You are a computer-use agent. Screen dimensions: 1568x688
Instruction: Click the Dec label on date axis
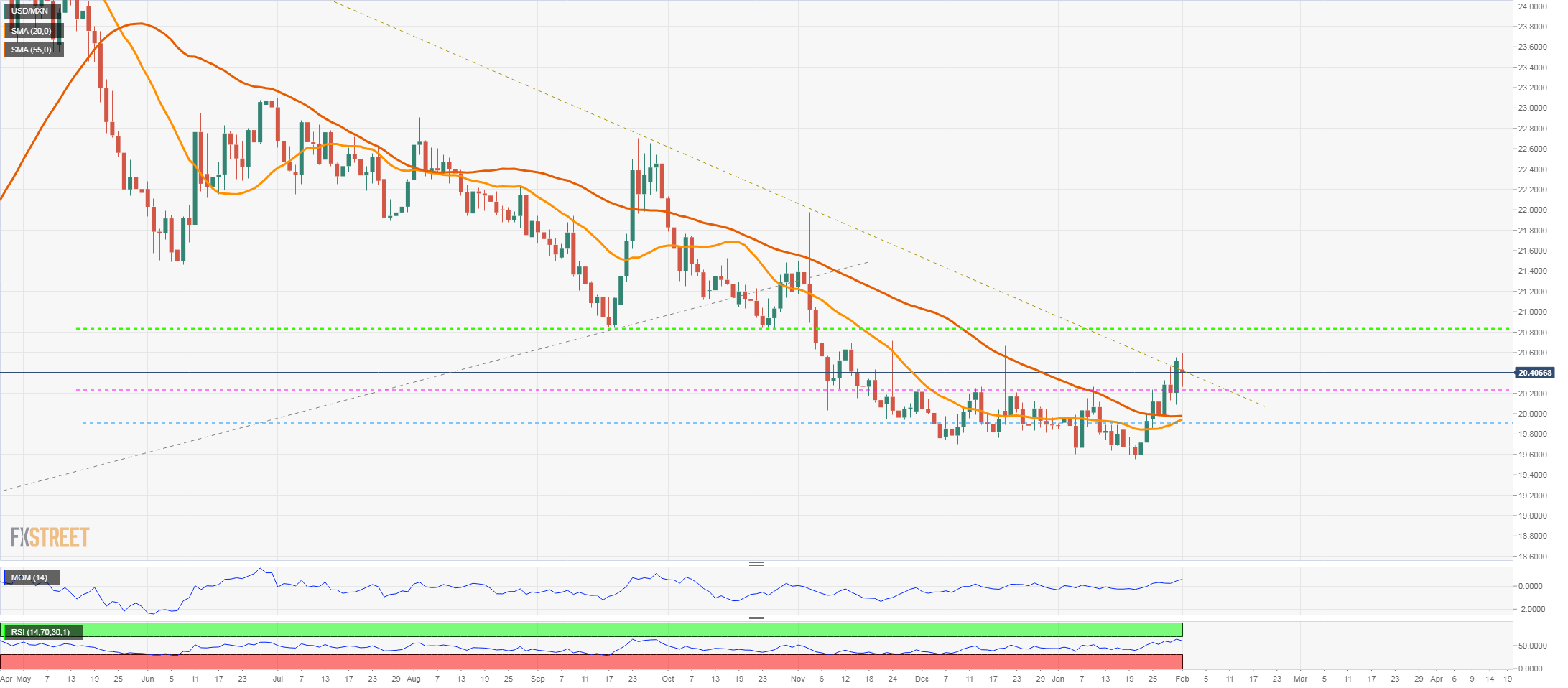pos(922,679)
